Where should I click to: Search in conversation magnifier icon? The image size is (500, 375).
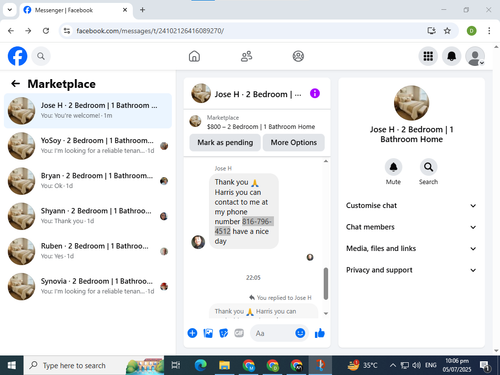[428, 167]
